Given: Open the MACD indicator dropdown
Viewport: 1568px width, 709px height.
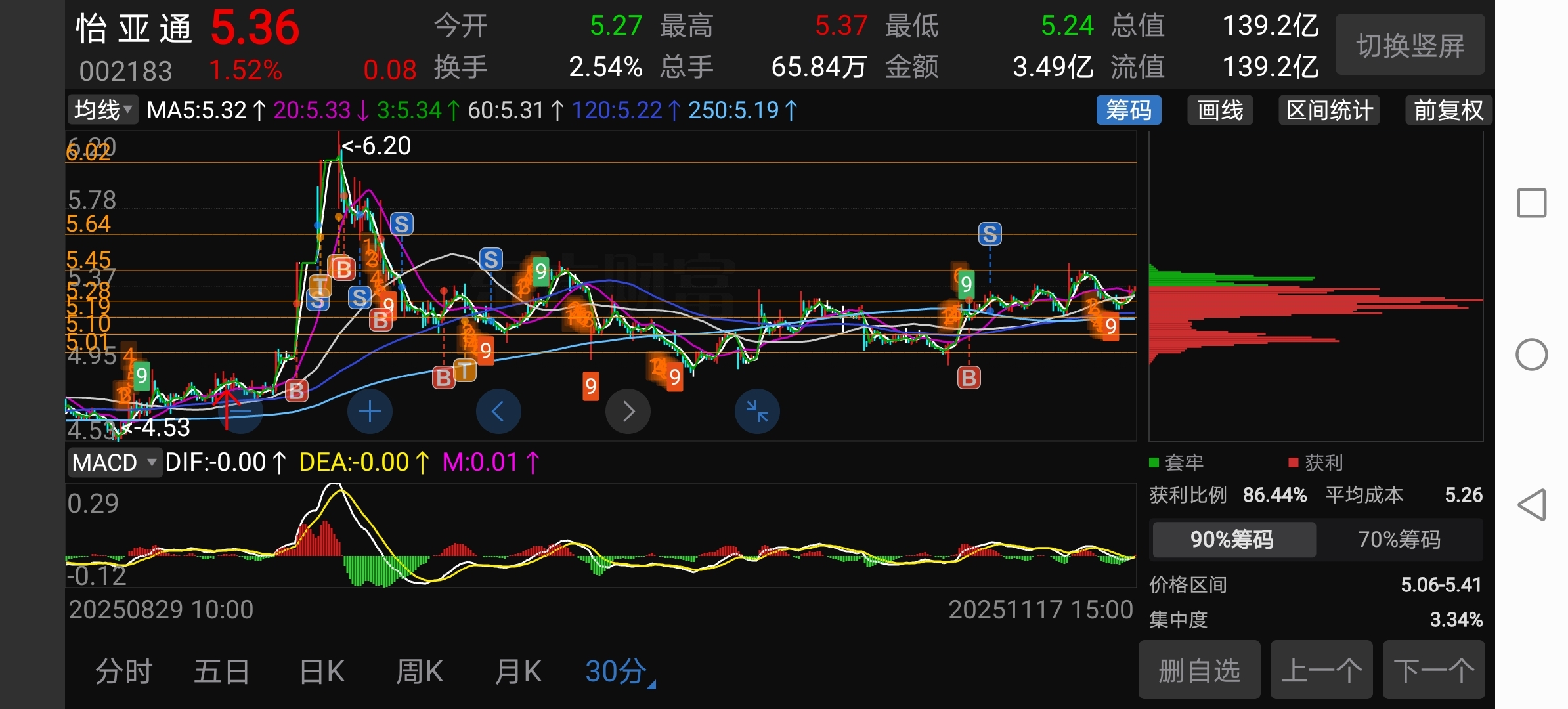Looking at the screenshot, I should point(114,463).
